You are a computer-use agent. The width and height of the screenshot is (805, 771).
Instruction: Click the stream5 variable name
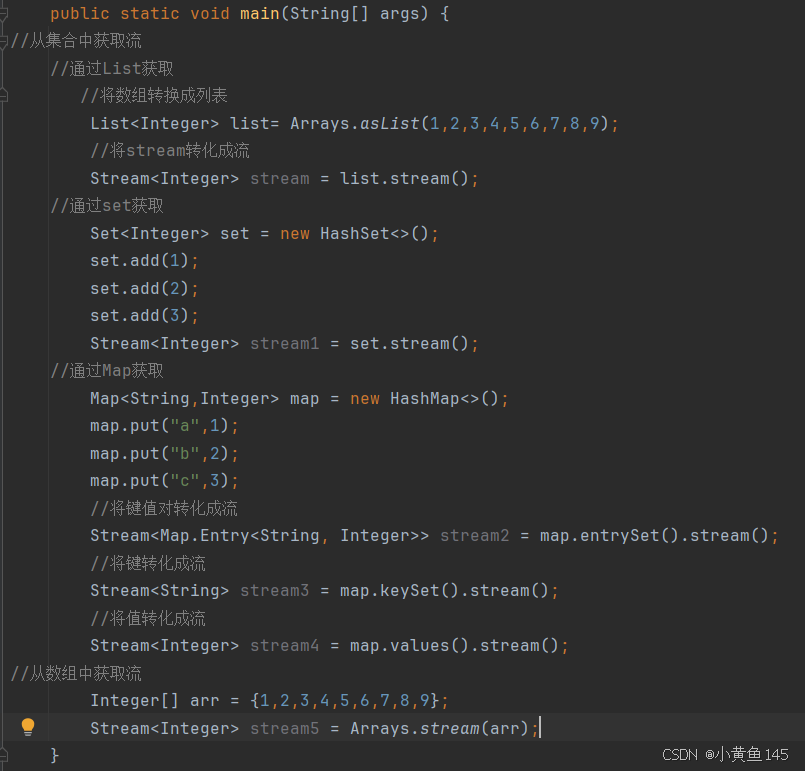pyautogui.click(x=284, y=728)
